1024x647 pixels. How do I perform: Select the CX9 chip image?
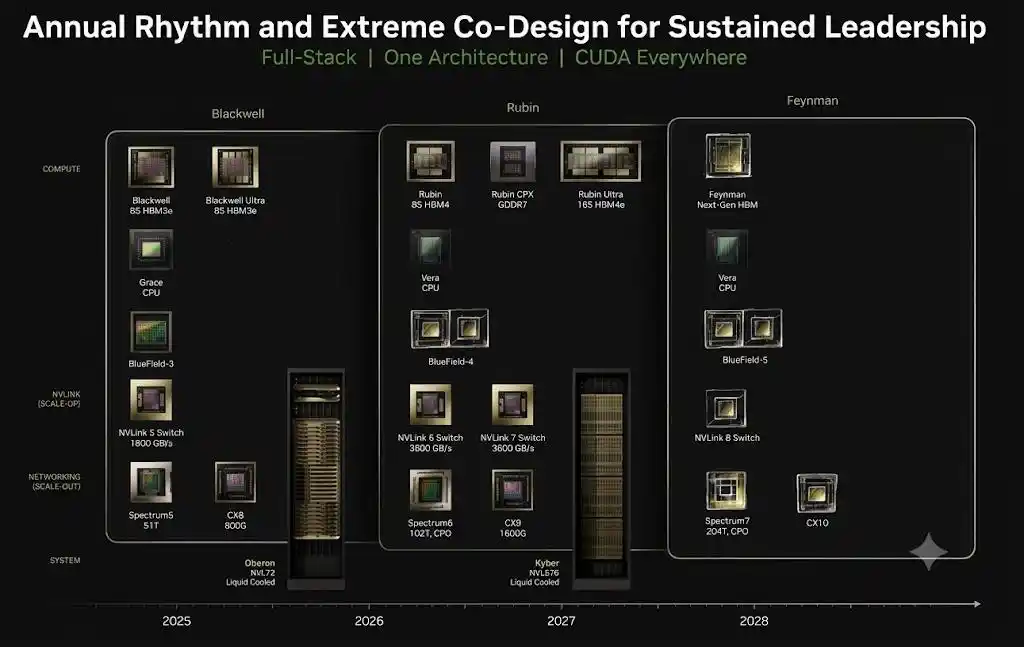click(x=513, y=490)
